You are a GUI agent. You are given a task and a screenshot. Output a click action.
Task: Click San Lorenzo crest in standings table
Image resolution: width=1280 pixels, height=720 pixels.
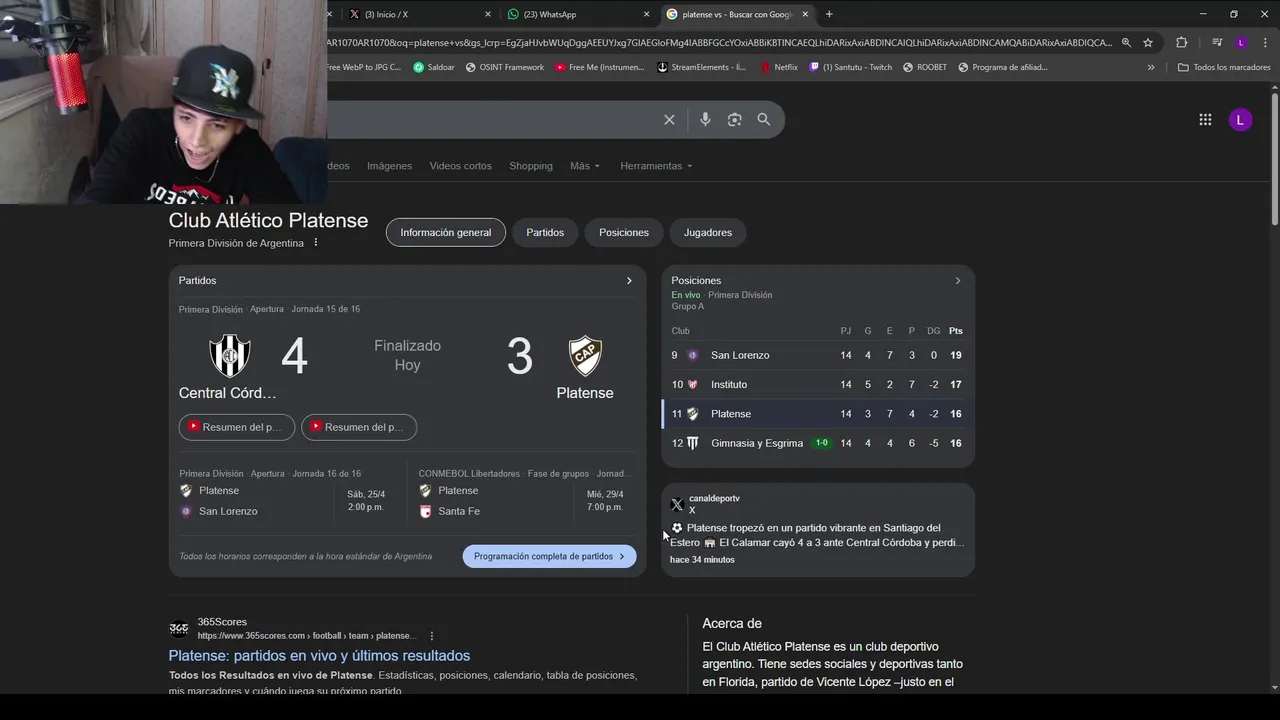point(692,355)
